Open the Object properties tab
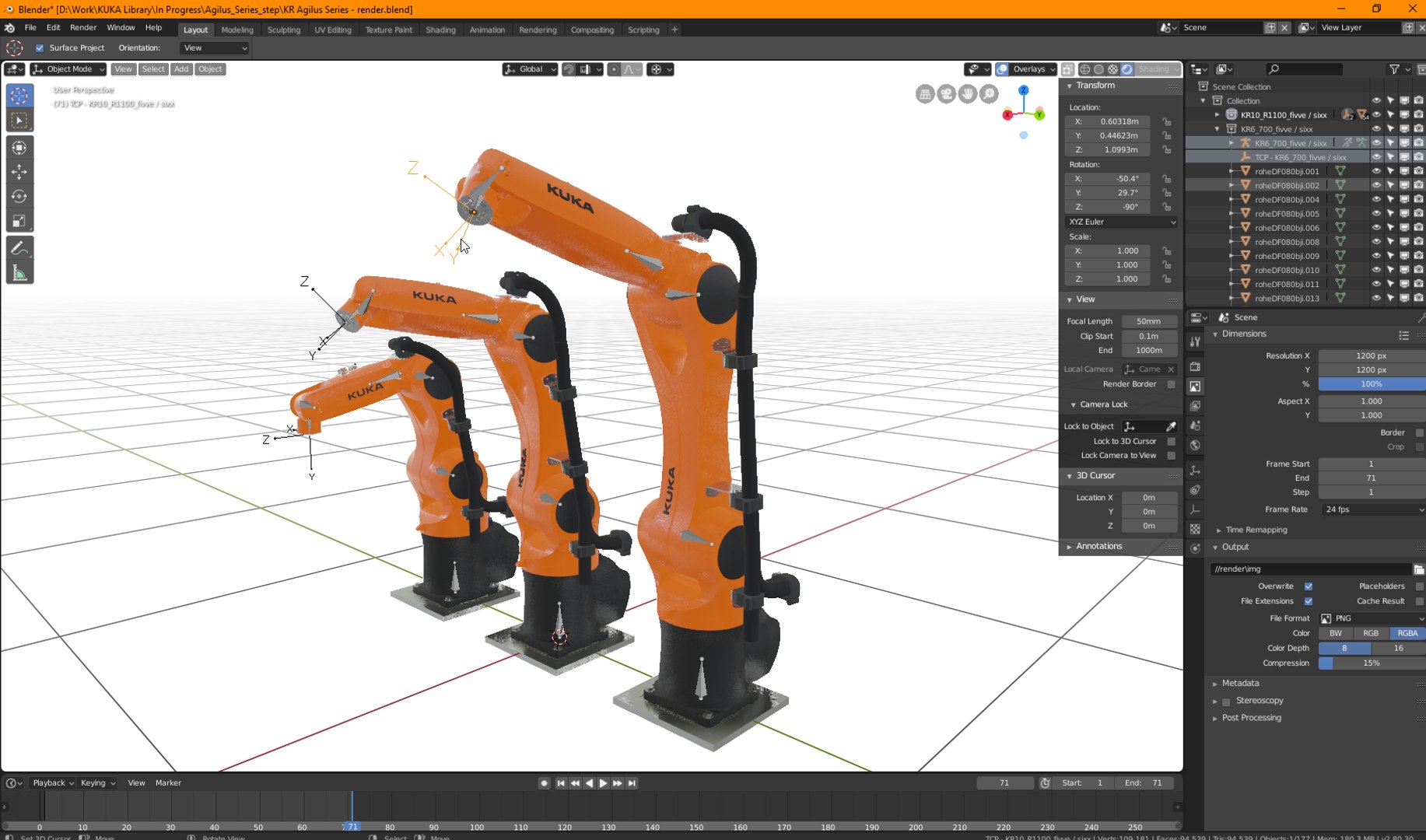The height and width of the screenshot is (840, 1426). point(1196,471)
